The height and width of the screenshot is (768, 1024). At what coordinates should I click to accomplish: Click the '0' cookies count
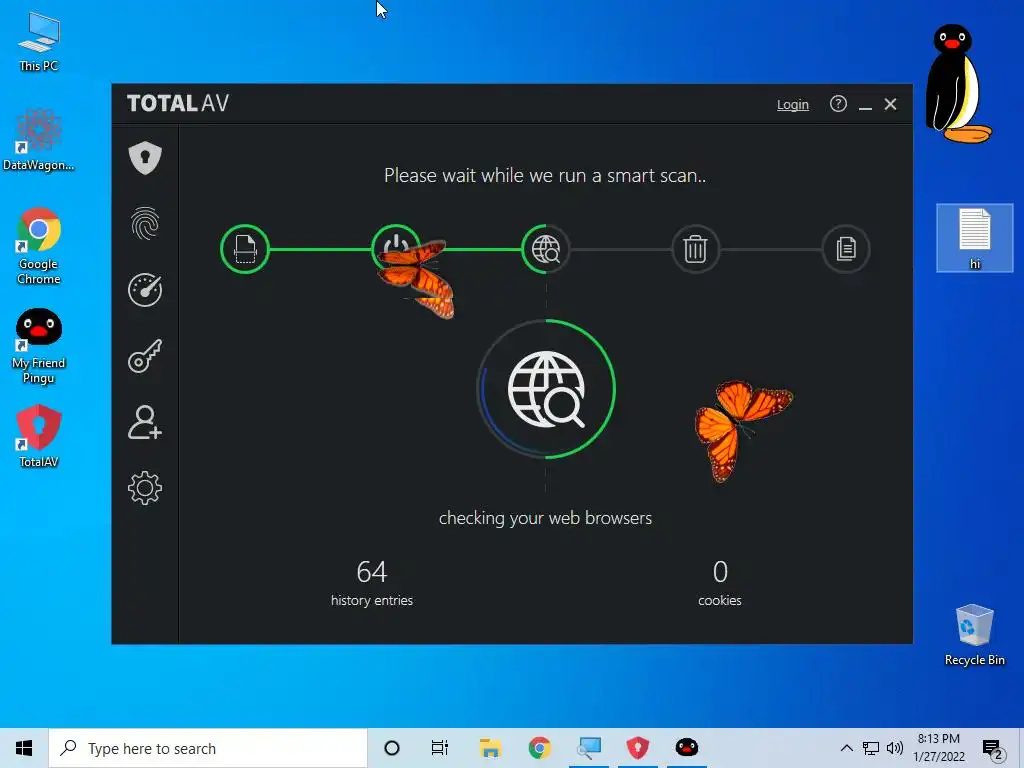click(720, 571)
